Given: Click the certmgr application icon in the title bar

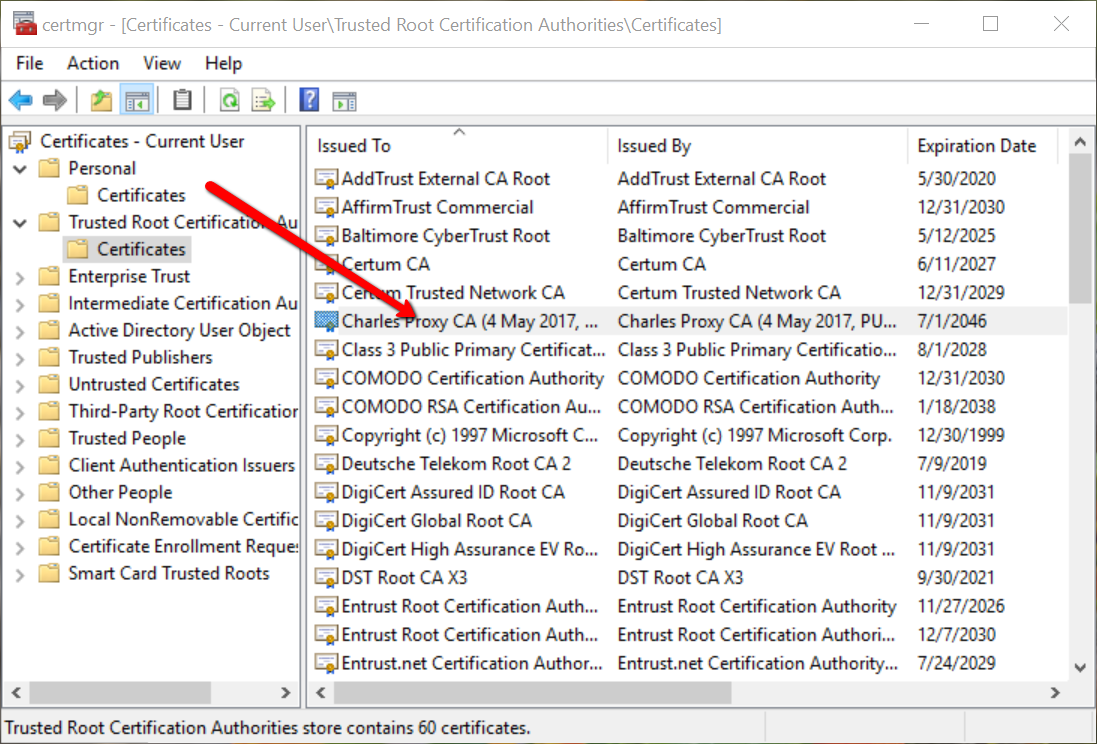Looking at the screenshot, I should point(24,24).
